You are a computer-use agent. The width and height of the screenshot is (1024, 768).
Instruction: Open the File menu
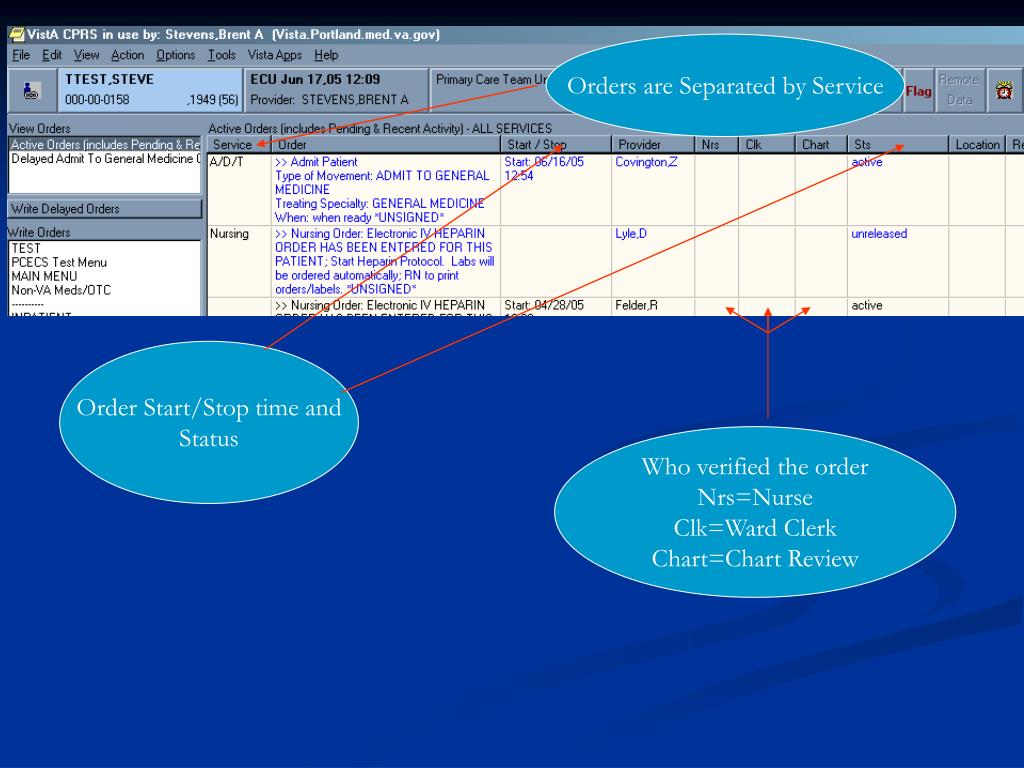(x=21, y=55)
